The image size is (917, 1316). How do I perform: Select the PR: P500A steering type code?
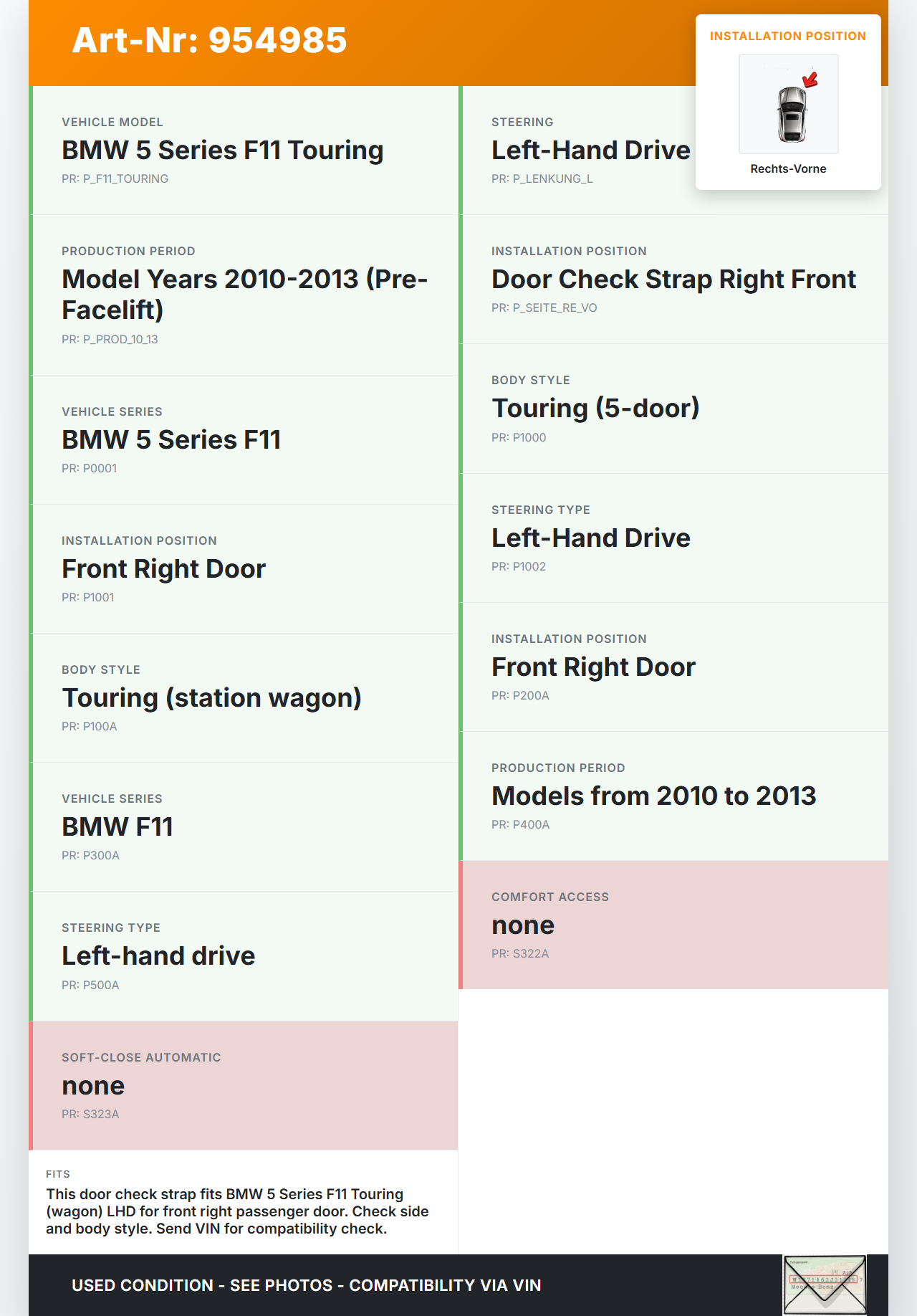(91, 985)
